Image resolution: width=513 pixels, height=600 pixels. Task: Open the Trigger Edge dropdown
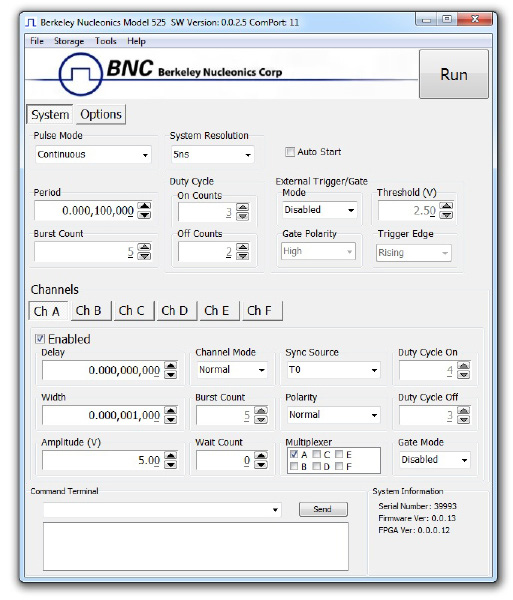(414, 253)
